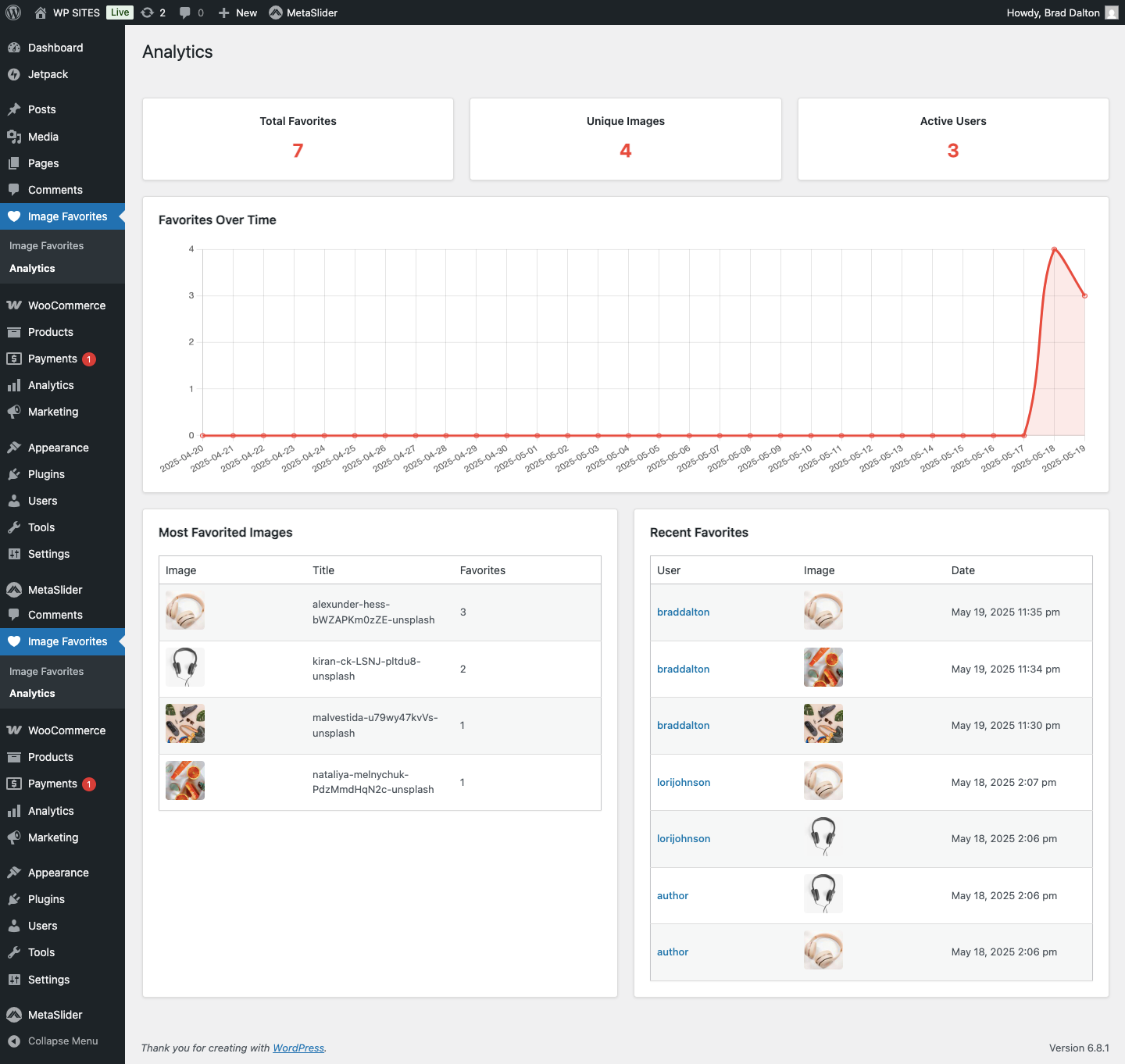Viewport: 1125px width, 1064px height.
Task: Open the Image Favorites submenu item
Action: 46,245
